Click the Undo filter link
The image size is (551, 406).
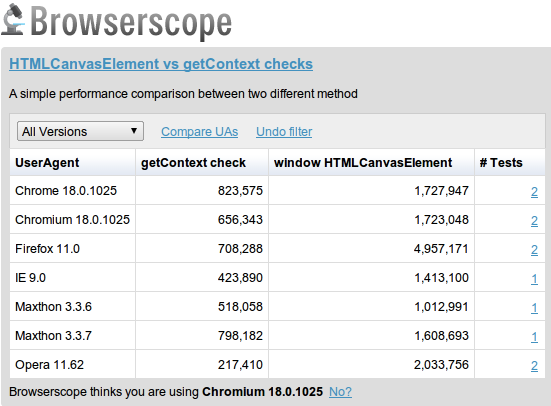284,132
